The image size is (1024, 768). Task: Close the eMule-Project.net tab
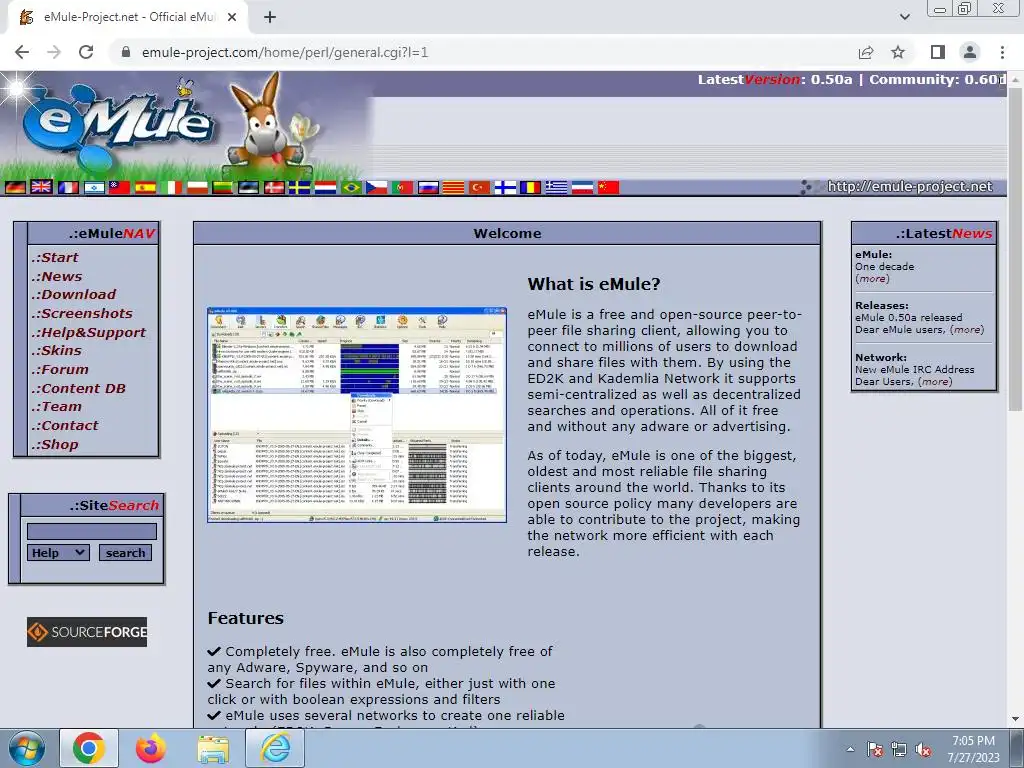tap(232, 18)
